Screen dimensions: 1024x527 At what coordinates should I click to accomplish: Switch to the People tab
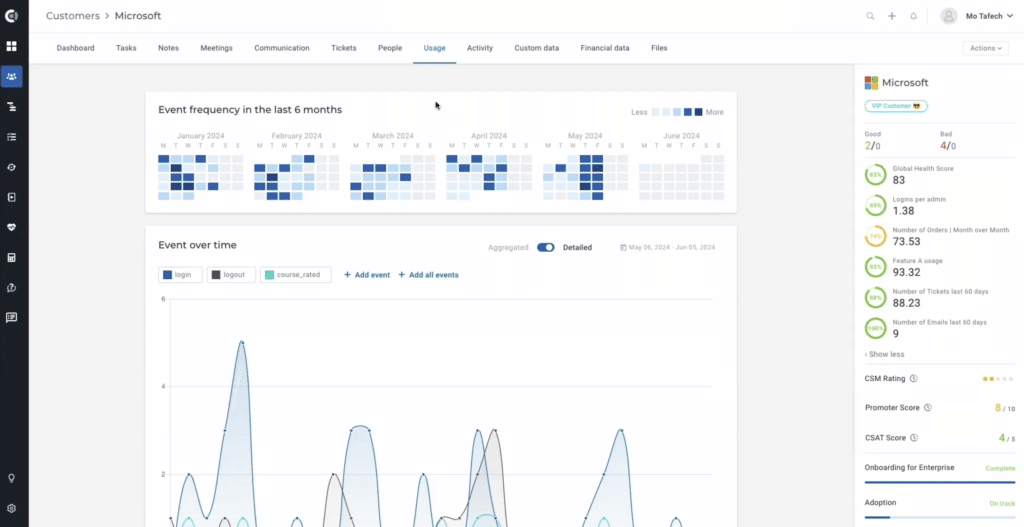[x=390, y=48]
